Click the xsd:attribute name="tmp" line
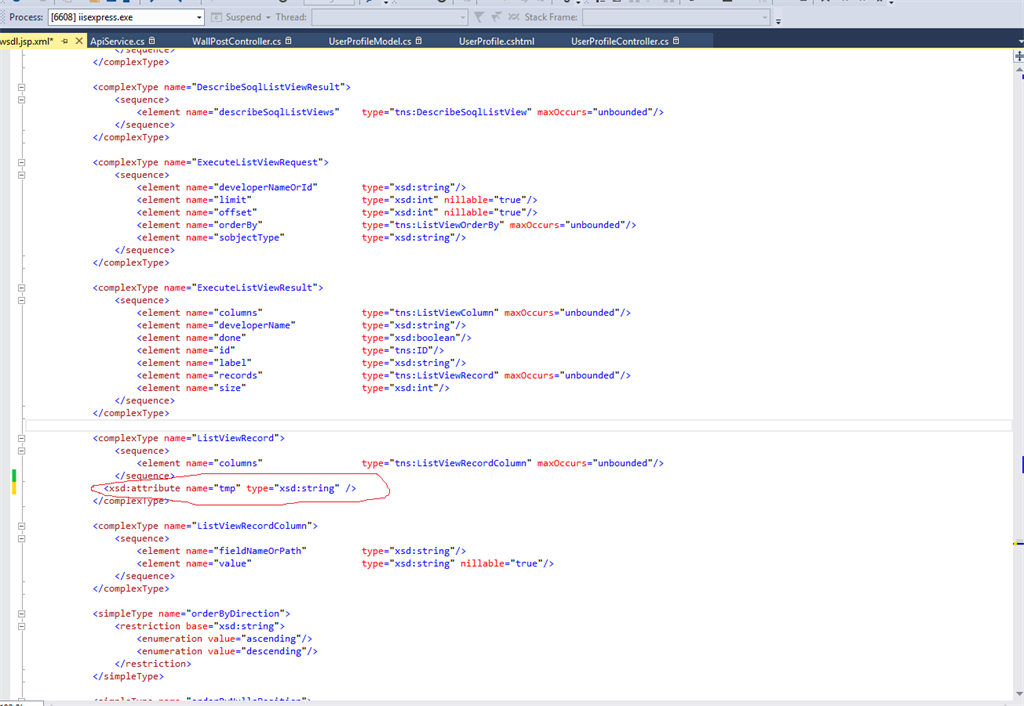This screenshot has width=1024, height=706. pyautogui.click(x=230, y=489)
